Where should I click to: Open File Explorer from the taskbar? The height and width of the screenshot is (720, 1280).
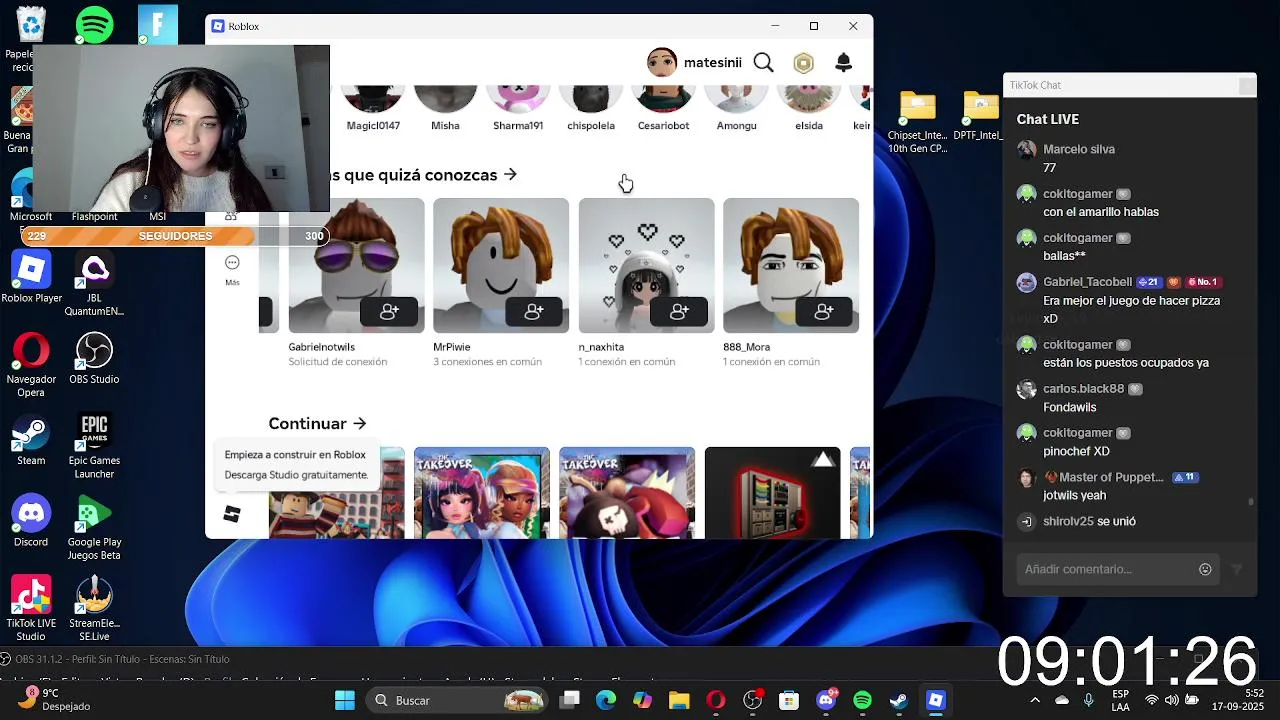coord(679,700)
